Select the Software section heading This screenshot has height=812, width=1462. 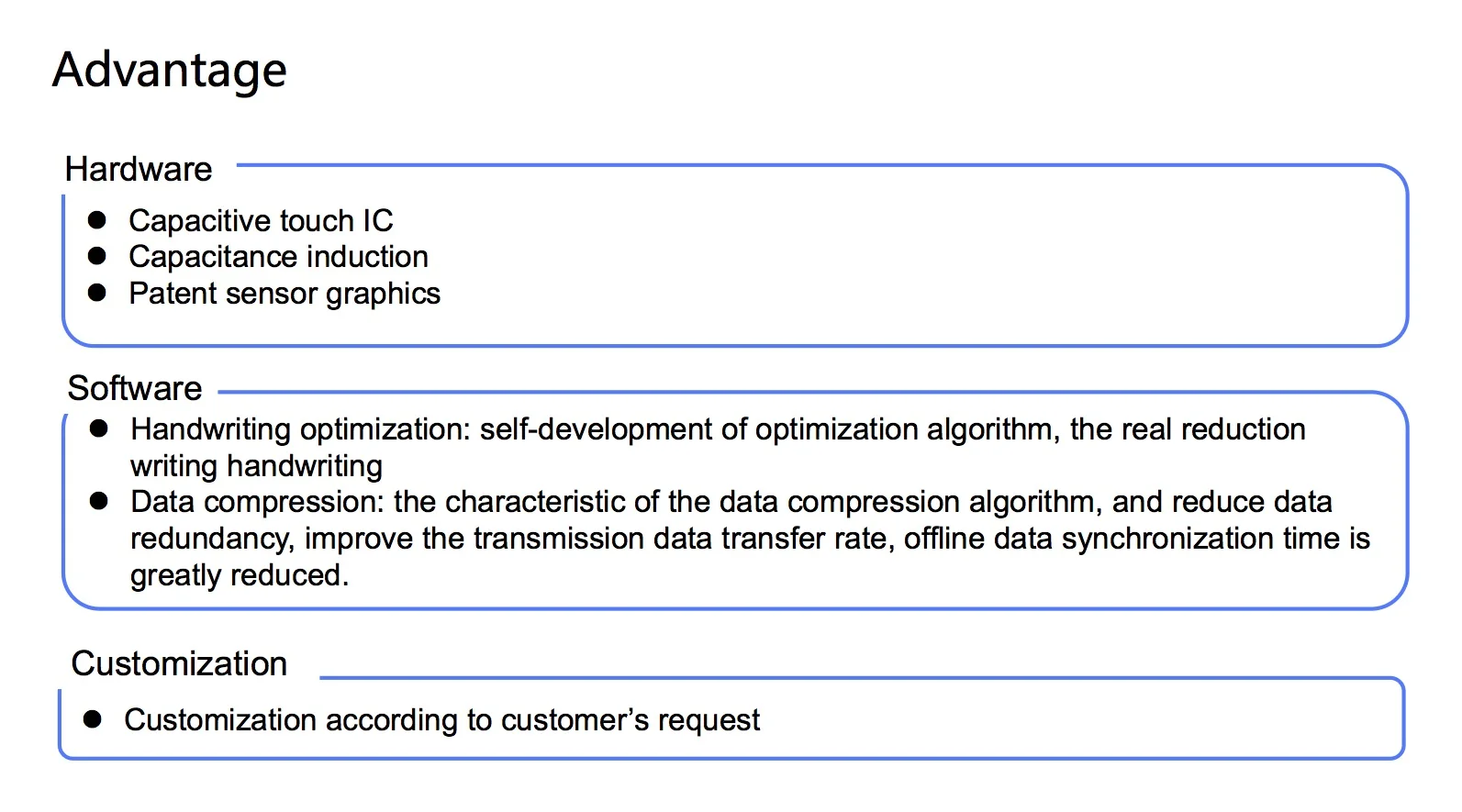tap(135, 389)
